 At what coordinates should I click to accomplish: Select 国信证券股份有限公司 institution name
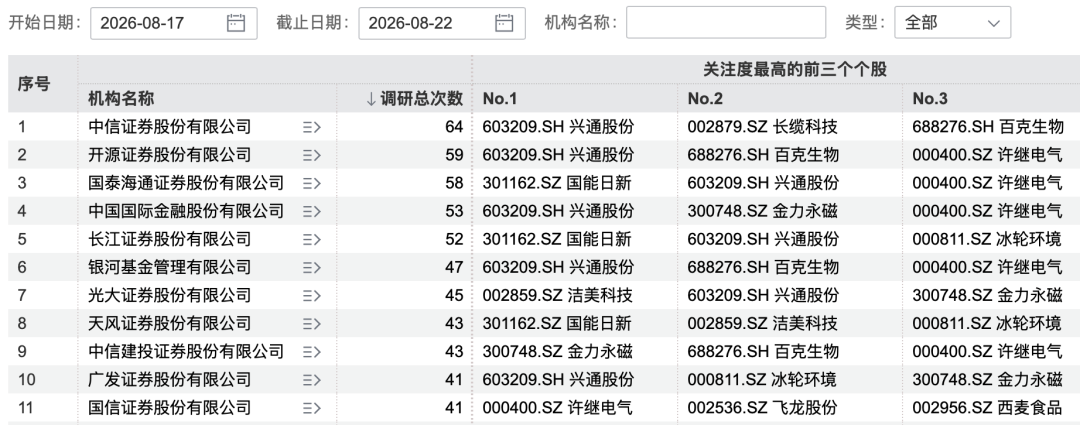point(169,408)
